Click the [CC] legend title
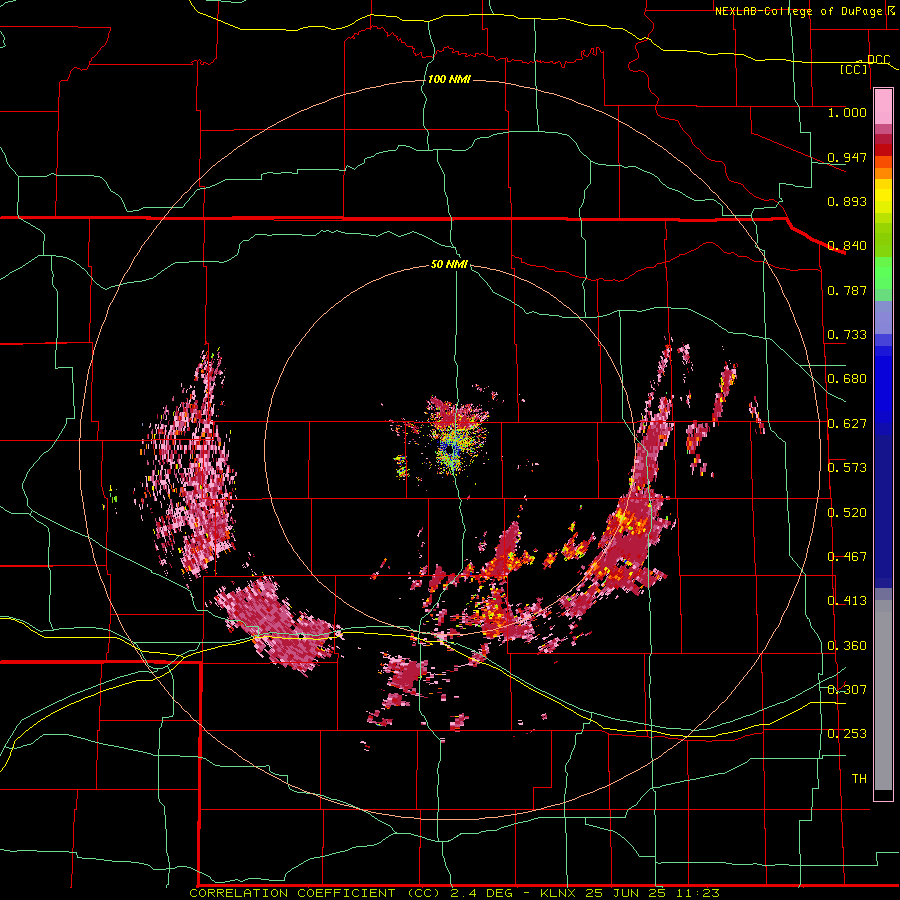Viewport: 900px width, 900px height. coord(854,69)
